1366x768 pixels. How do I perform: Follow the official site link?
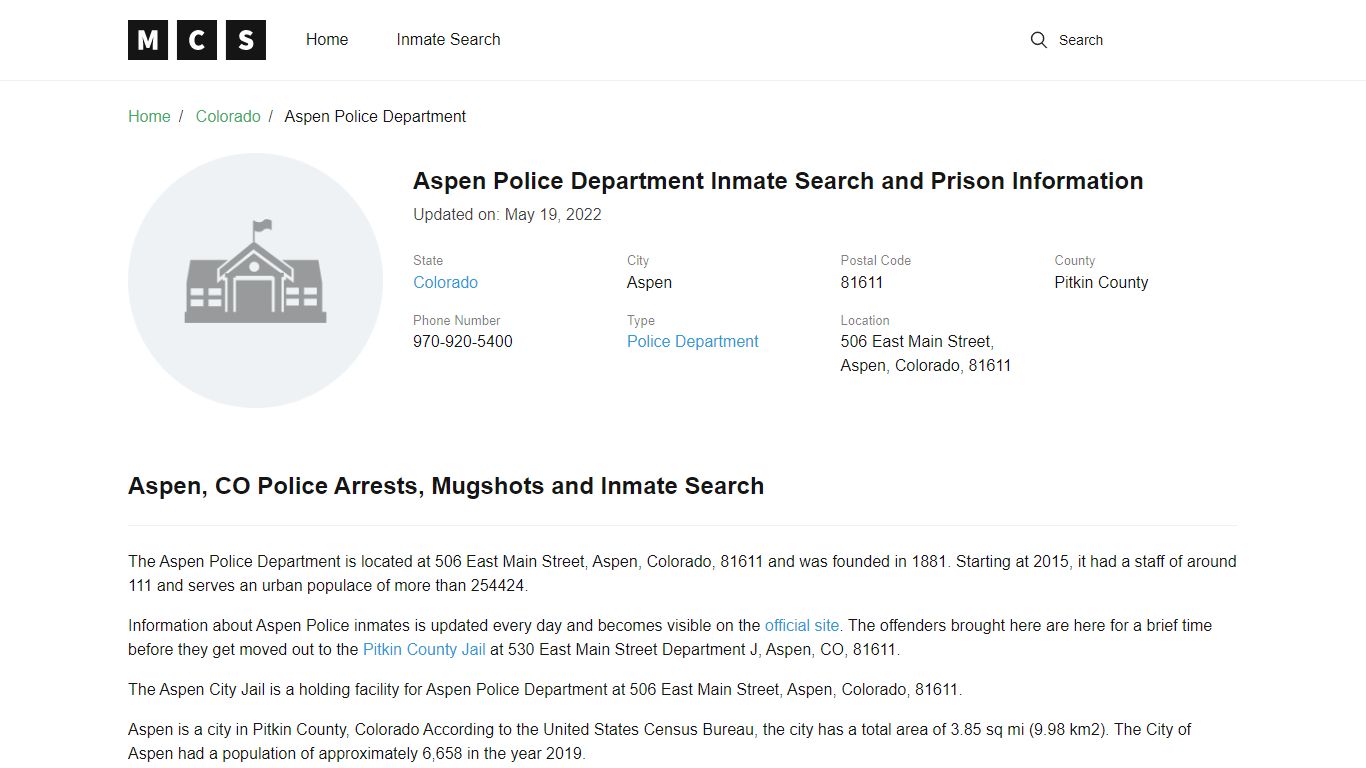802,625
